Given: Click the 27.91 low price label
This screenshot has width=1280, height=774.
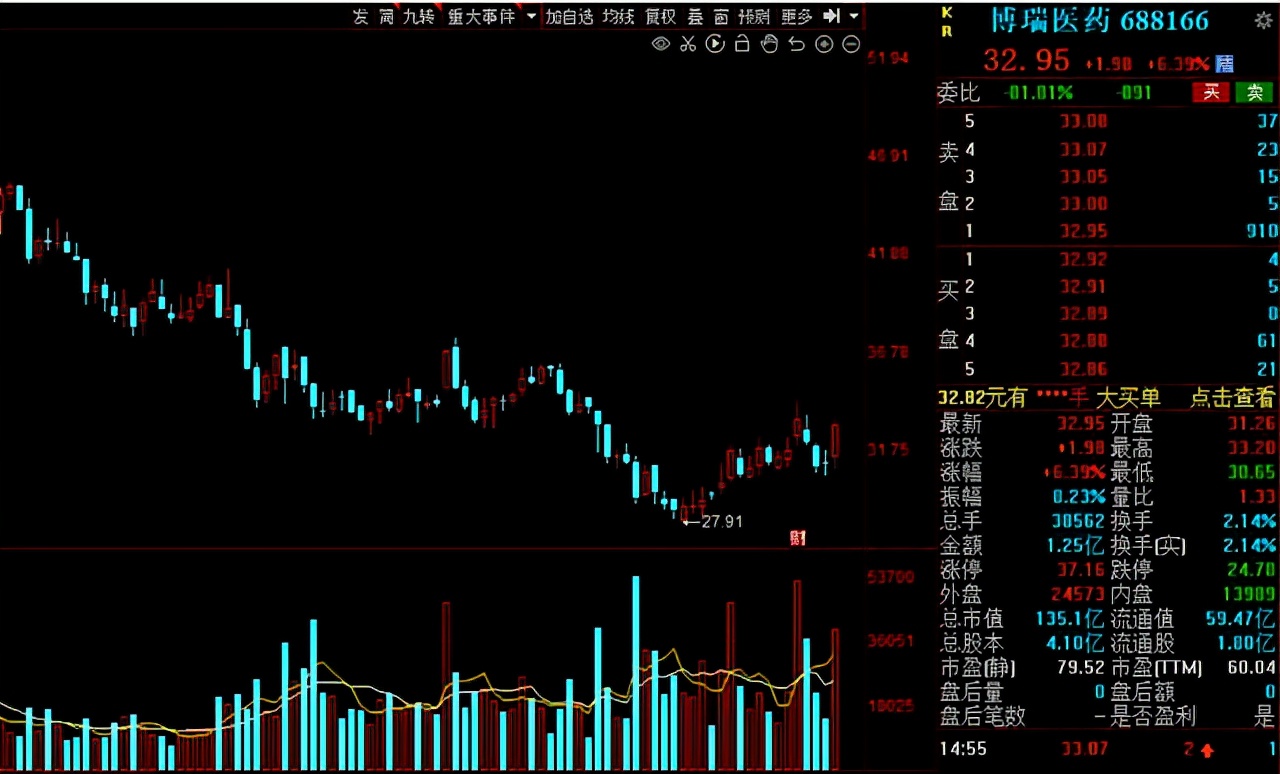Looking at the screenshot, I should tap(722, 521).
